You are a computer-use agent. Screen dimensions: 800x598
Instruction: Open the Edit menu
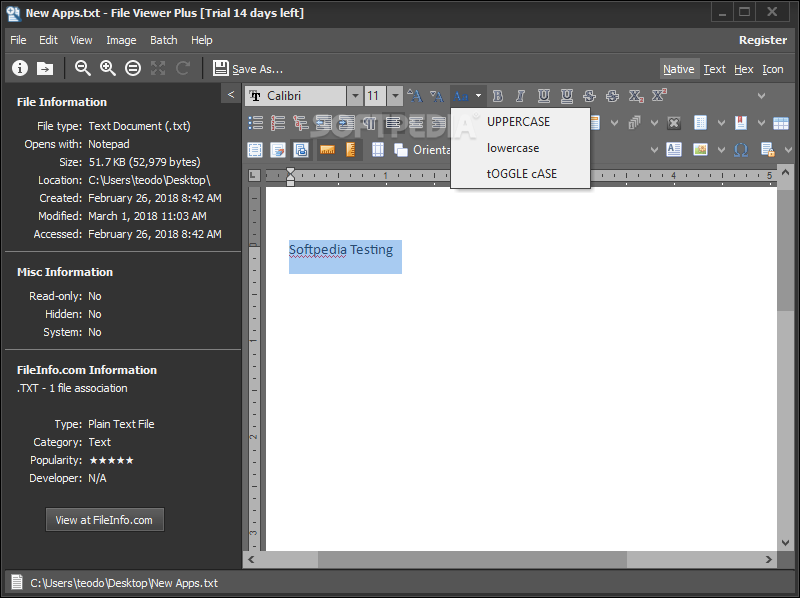(48, 40)
